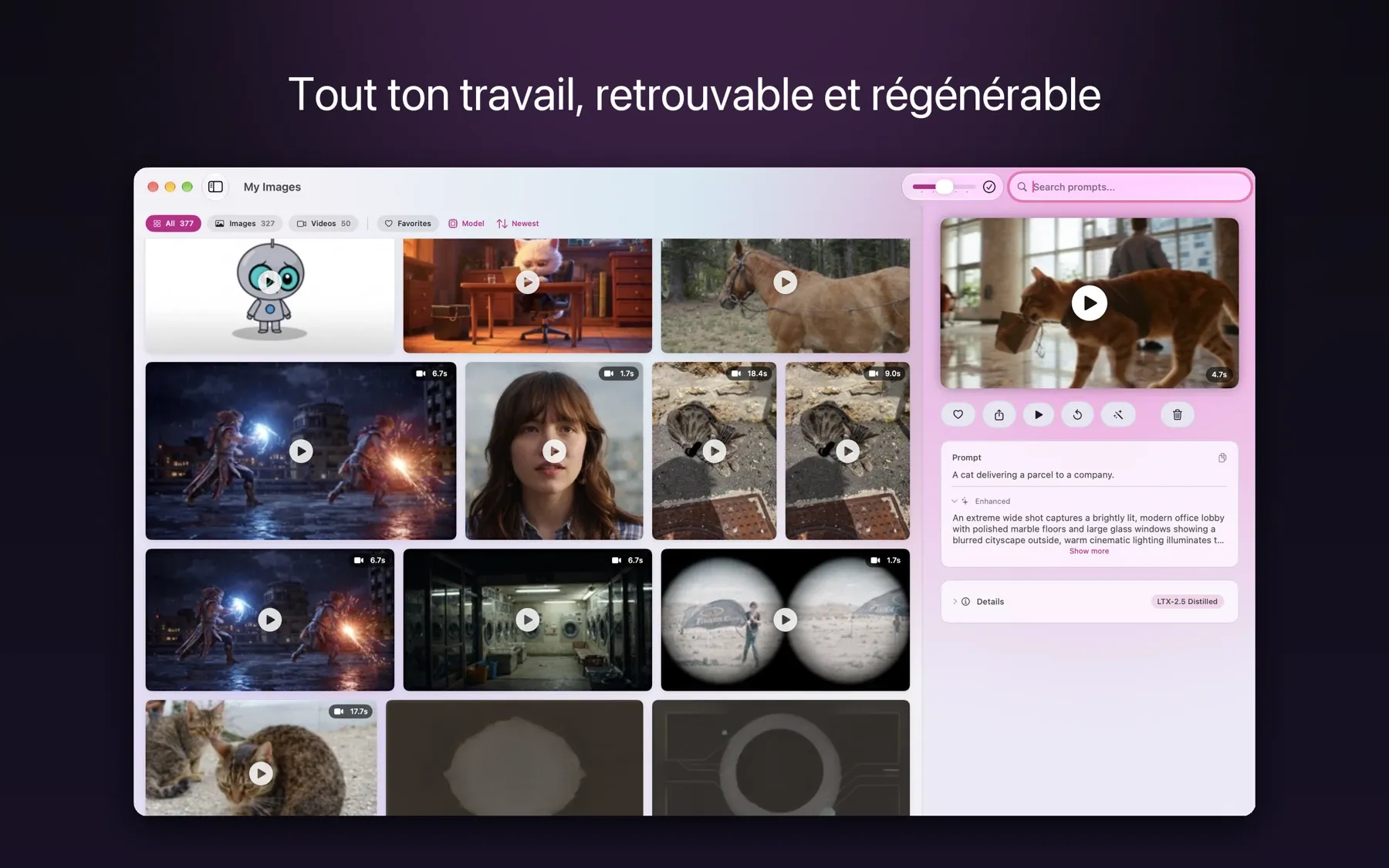Delete item with the trash icon
Viewport: 1389px width, 868px height.
click(x=1178, y=414)
